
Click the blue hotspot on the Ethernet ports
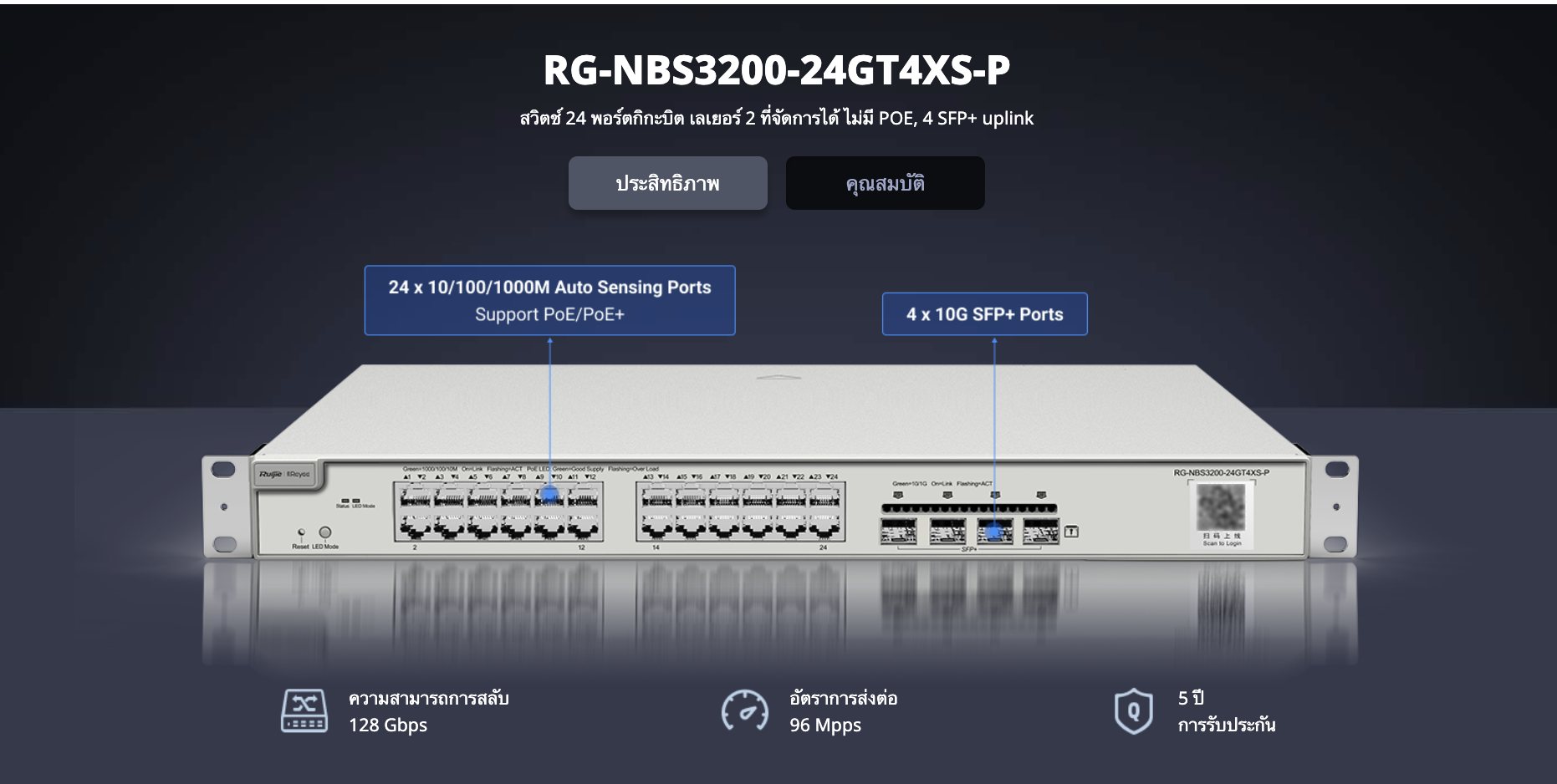(x=549, y=495)
